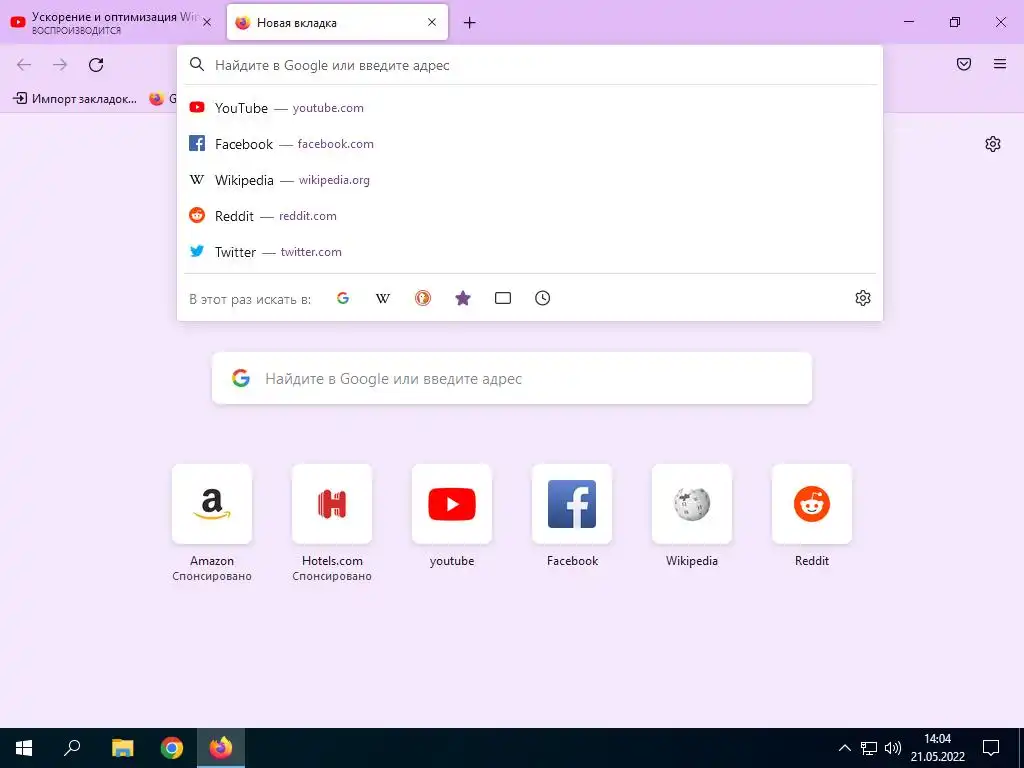Open Windows taskbar search
Image resolution: width=1024 pixels, height=768 pixels.
point(72,748)
